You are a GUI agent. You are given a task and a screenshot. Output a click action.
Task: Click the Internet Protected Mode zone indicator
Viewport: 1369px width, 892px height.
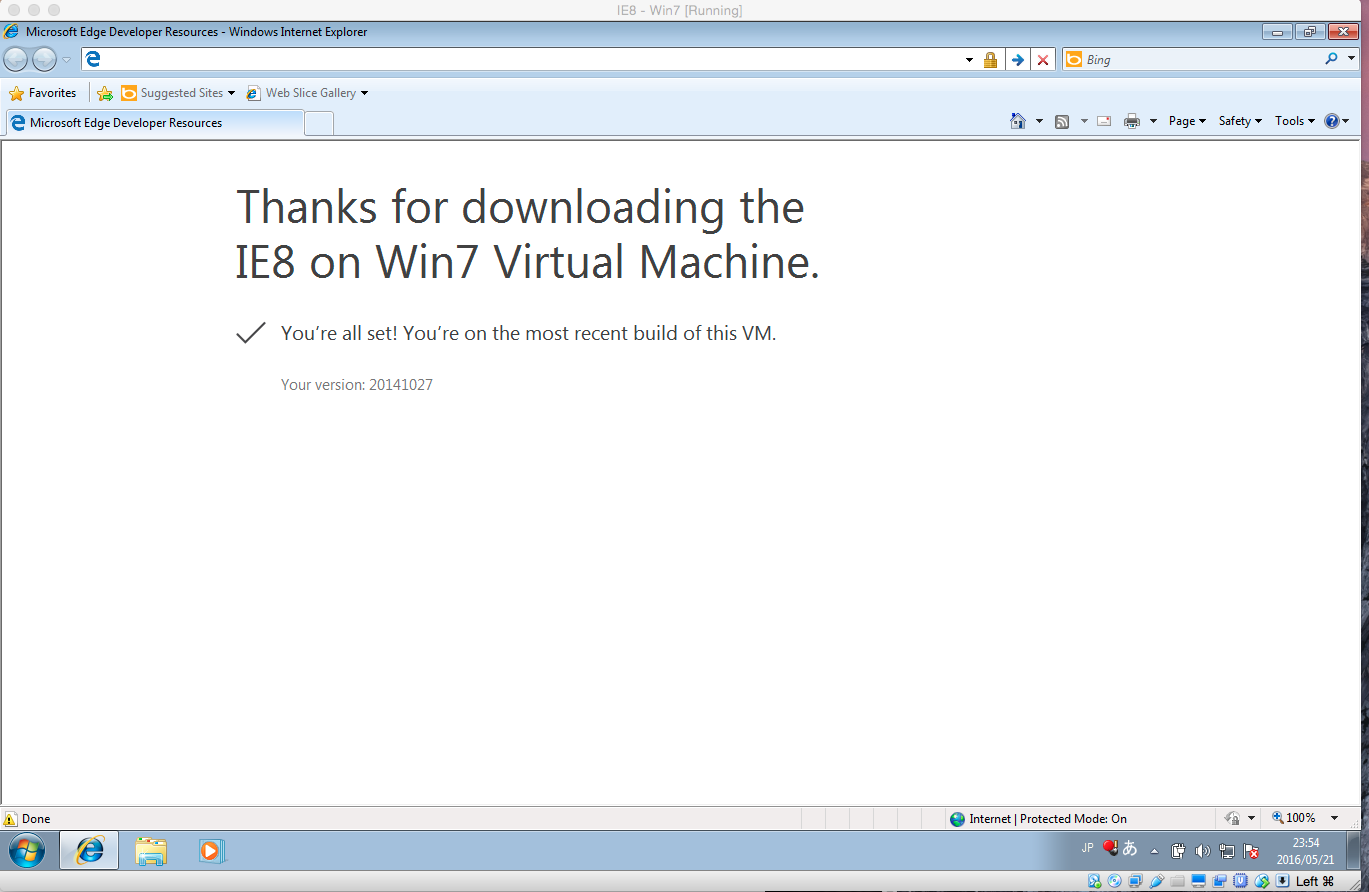[x=1038, y=819]
